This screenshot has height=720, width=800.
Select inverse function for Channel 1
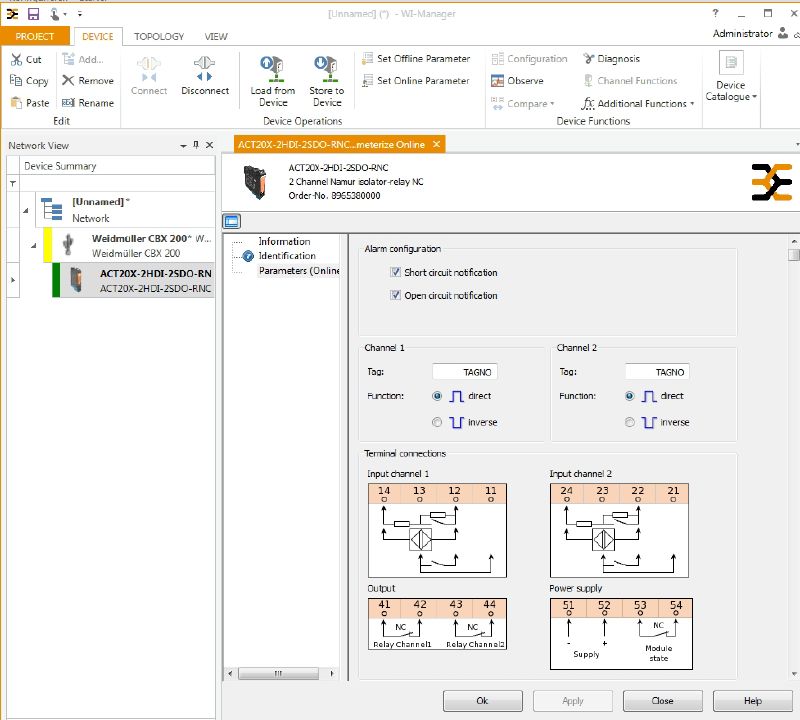(x=436, y=422)
